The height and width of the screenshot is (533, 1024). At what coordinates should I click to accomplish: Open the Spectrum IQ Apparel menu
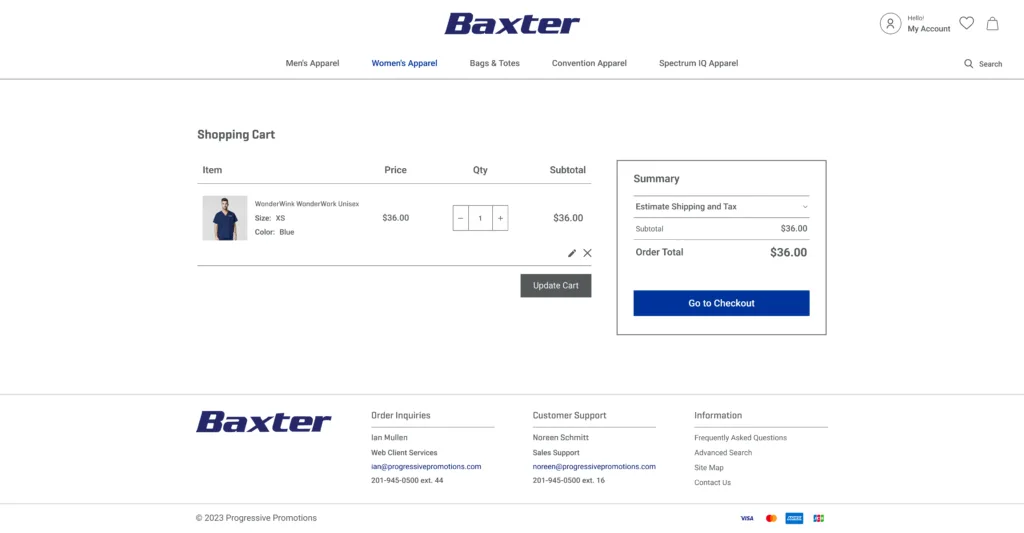coord(698,63)
